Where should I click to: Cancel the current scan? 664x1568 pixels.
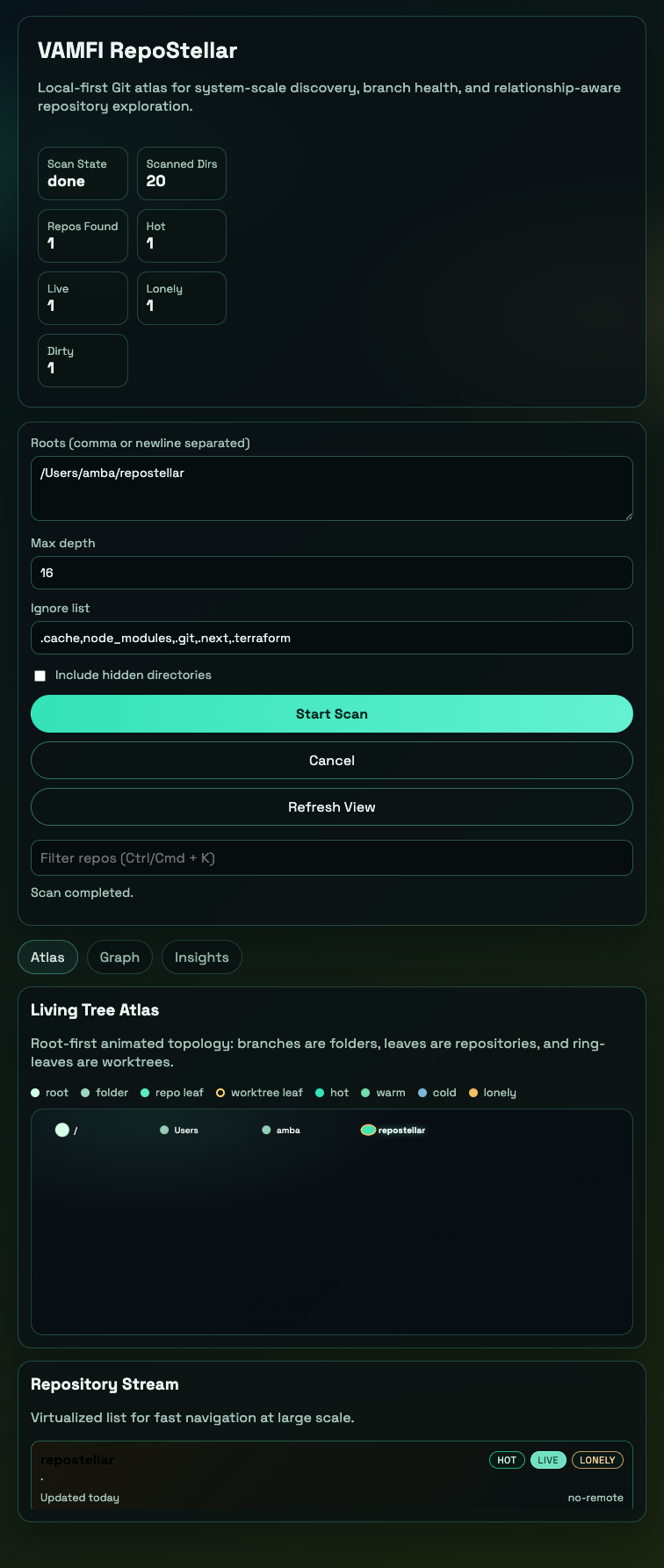point(331,760)
